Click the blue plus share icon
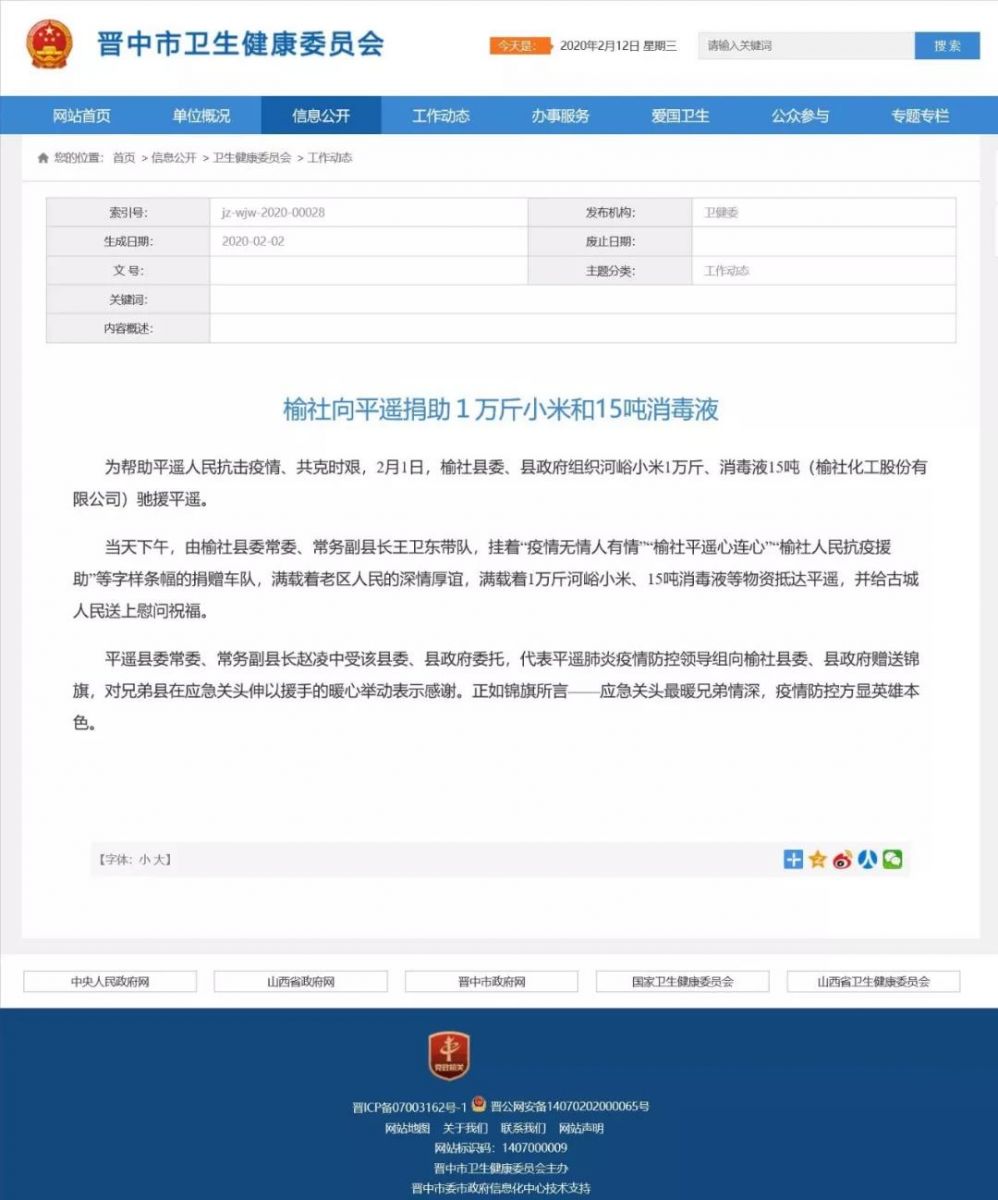Viewport: 998px width, 1200px height. pos(793,859)
